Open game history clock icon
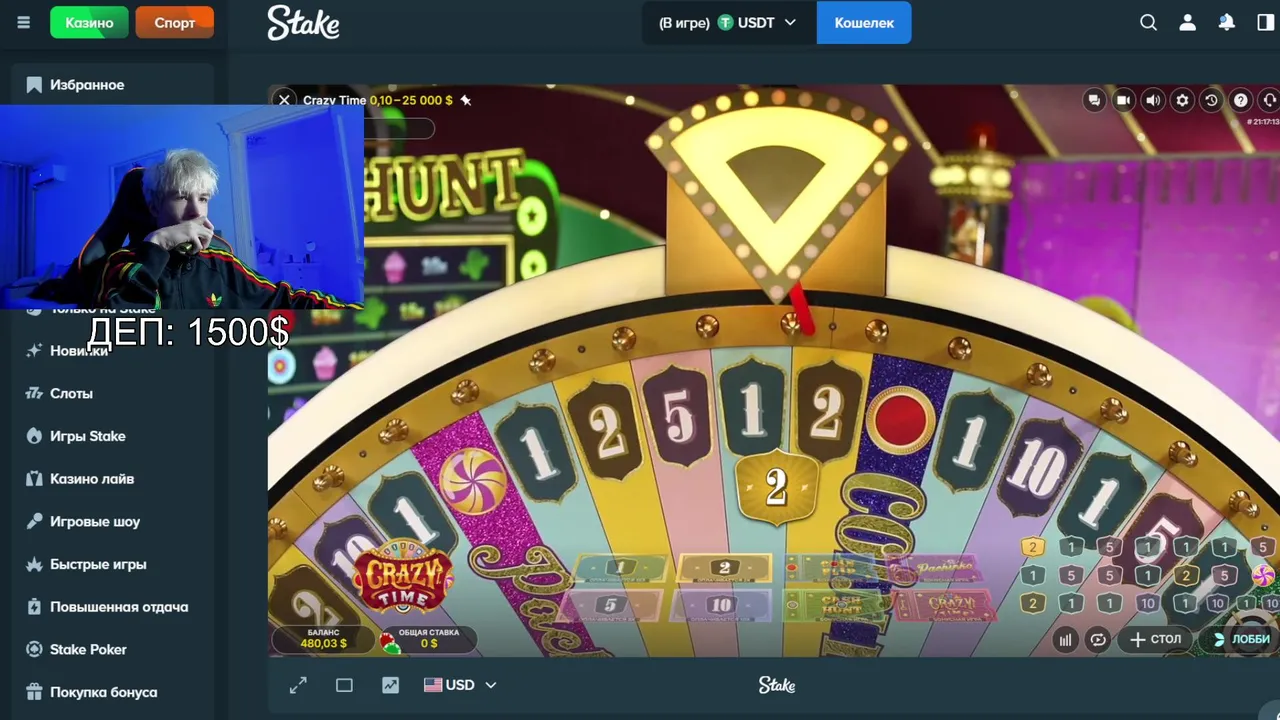The height and width of the screenshot is (720, 1280). 1211,100
